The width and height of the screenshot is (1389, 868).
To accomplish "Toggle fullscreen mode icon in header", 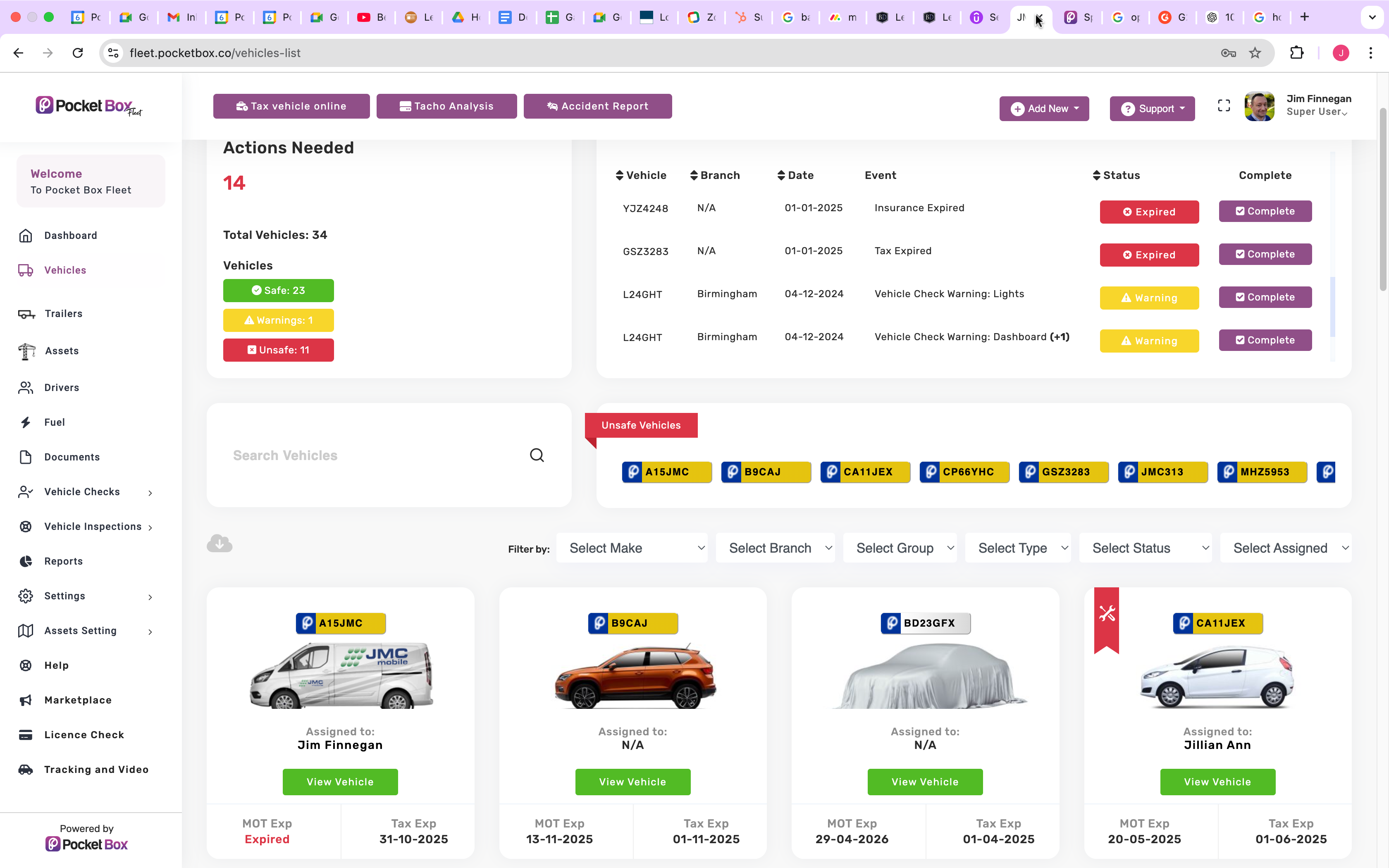I will [1224, 106].
